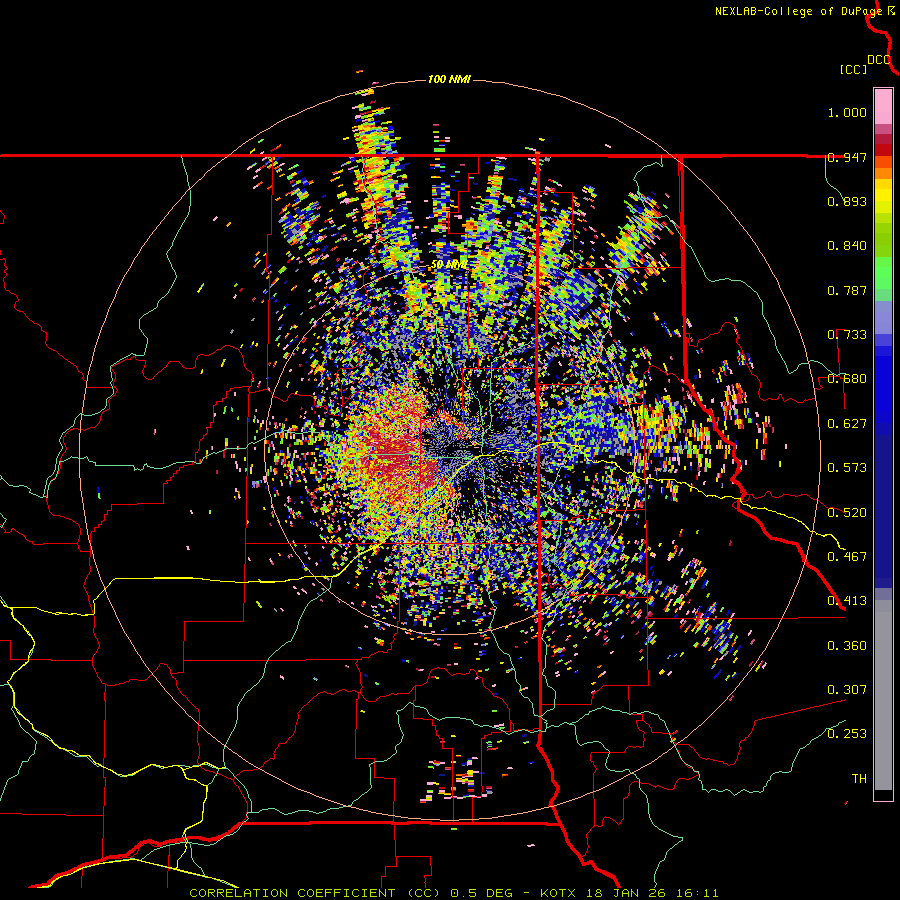Click the 16:11 timestamp in the caption
Viewport: 900px width, 900px height.
click(x=696, y=893)
